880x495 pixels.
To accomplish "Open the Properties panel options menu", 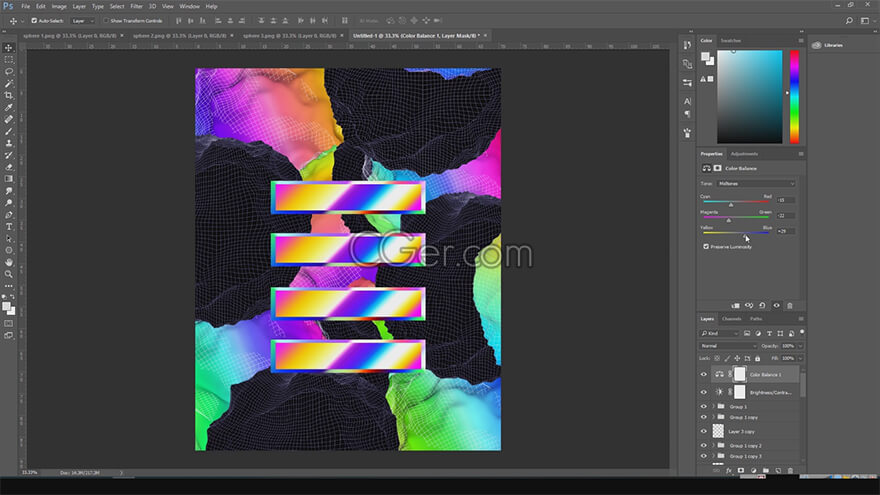I will [x=801, y=154].
